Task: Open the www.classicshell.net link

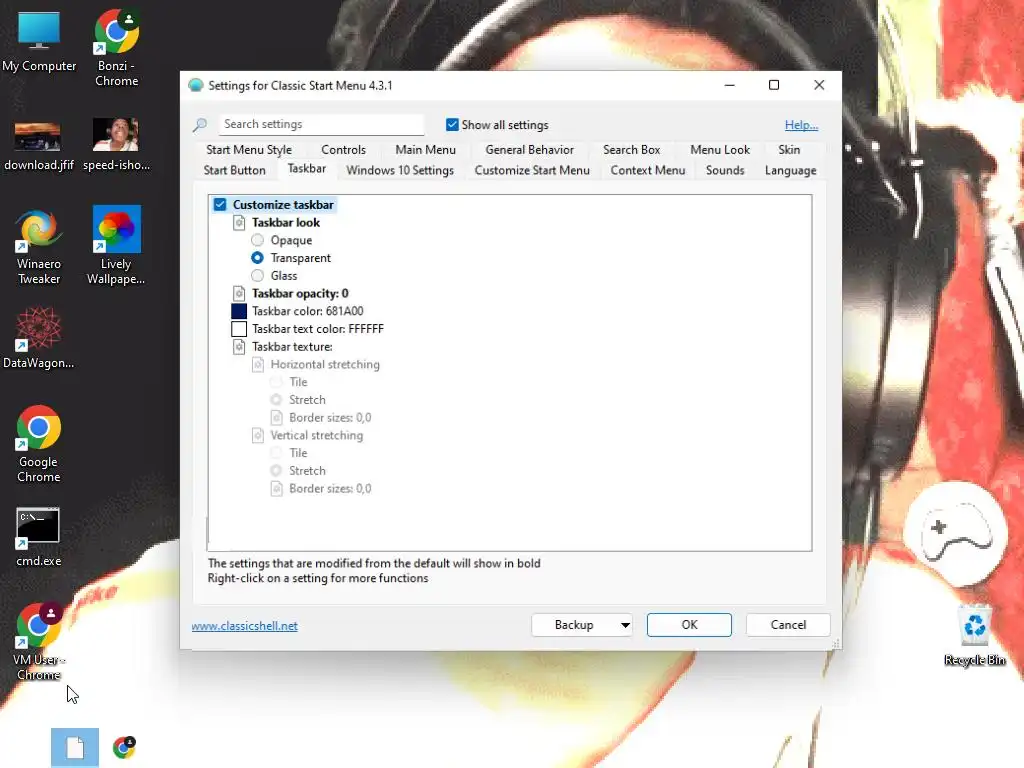Action: coord(244,626)
